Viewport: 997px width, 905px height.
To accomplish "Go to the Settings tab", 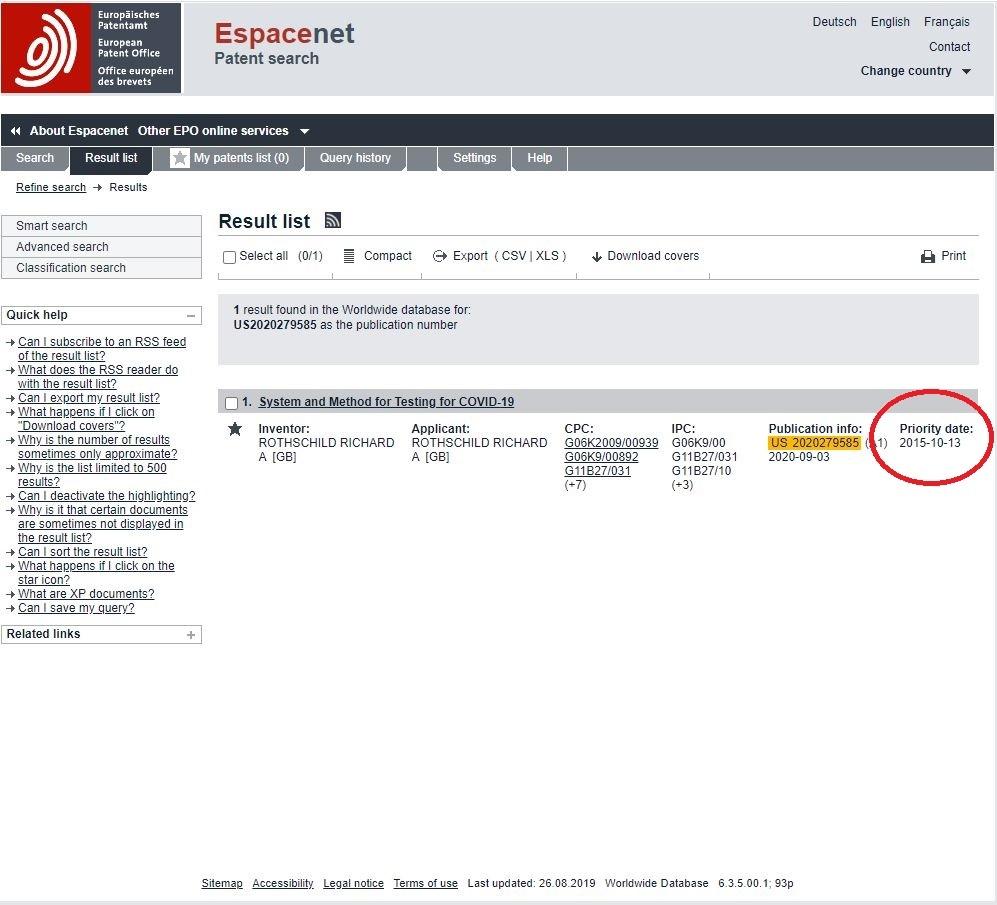I will point(474,158).
